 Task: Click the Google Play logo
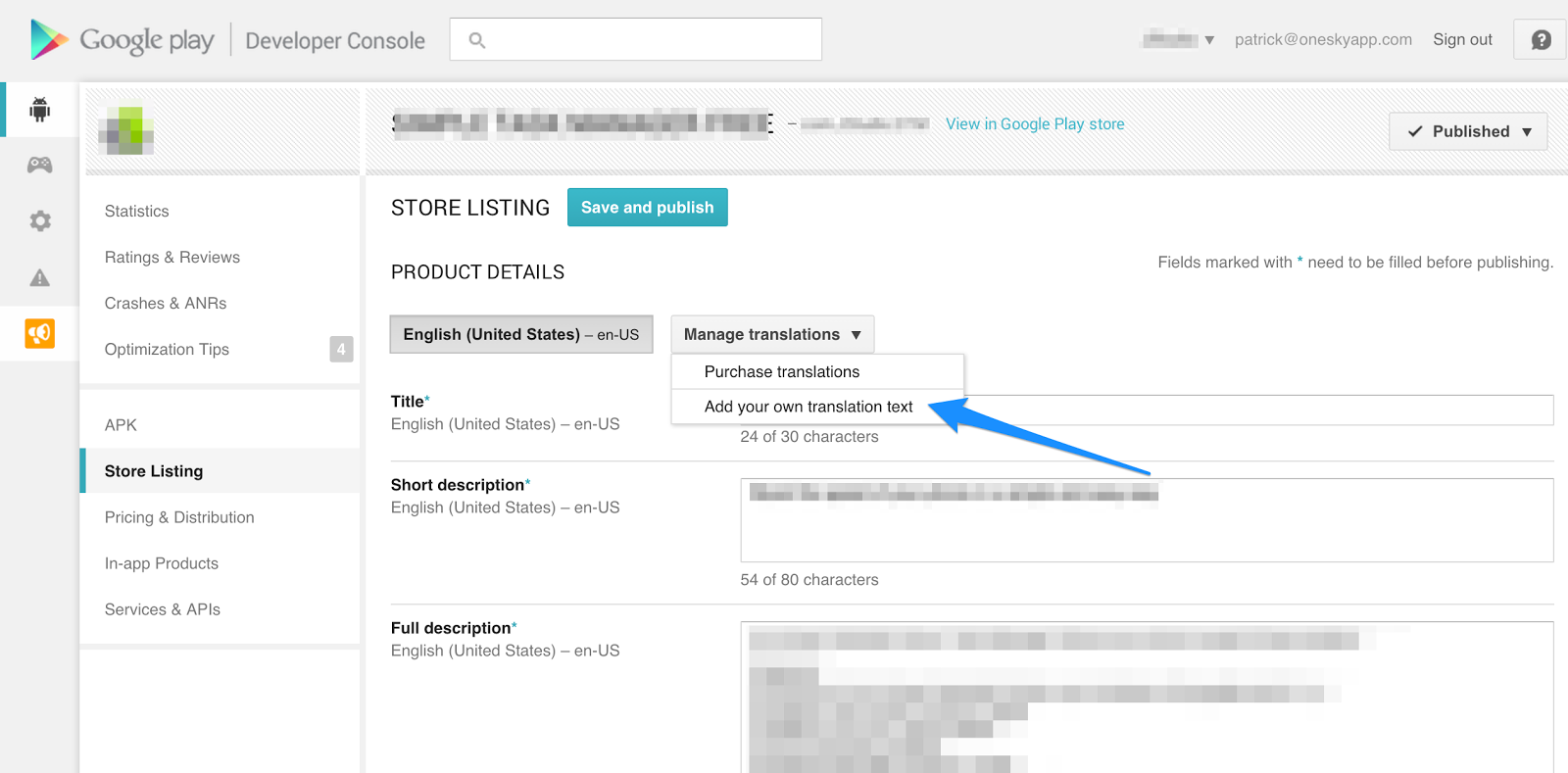[122, 40]
